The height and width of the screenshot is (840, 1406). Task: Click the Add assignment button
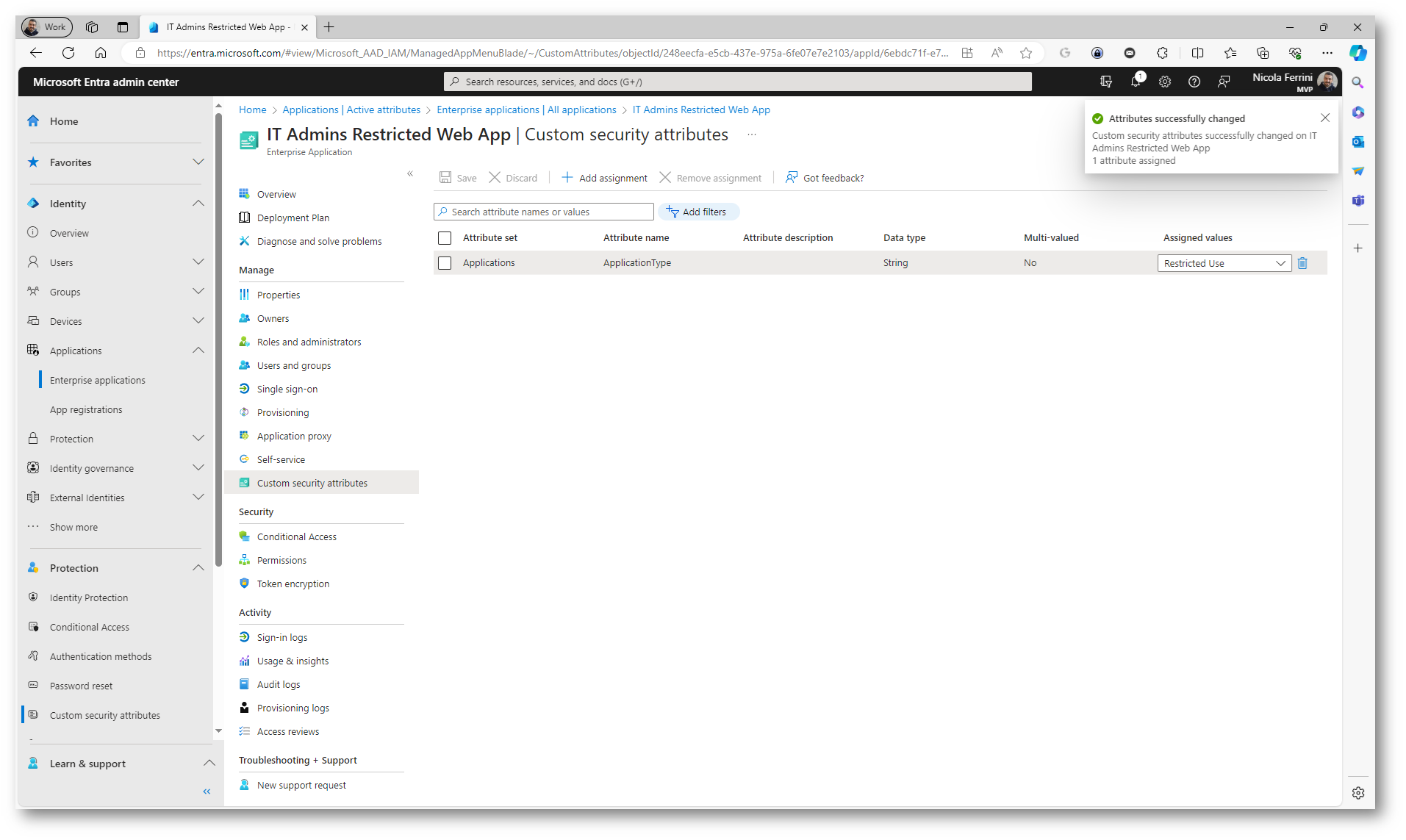604,178
